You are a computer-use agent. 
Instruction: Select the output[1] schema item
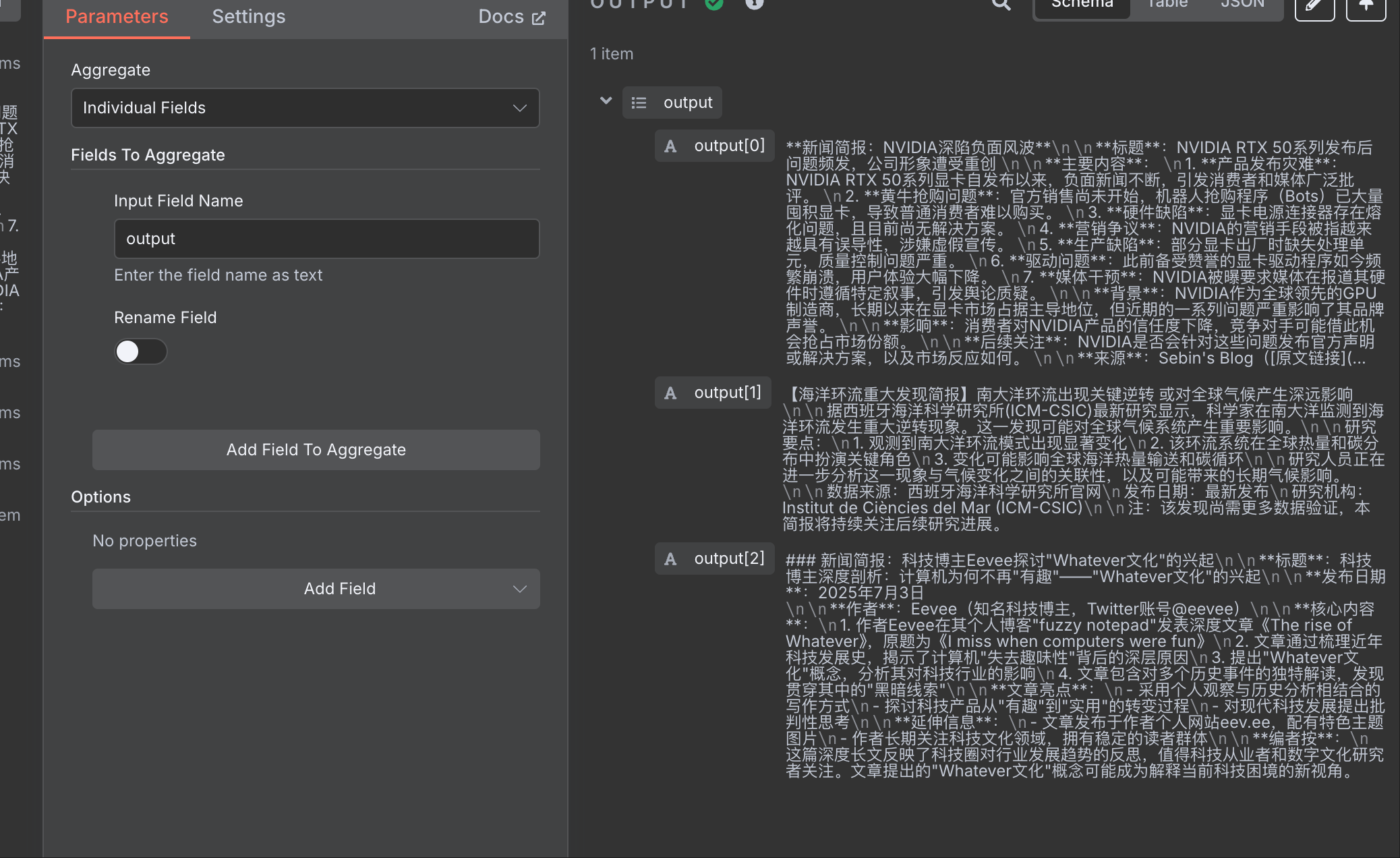click(x=727, y=393)
